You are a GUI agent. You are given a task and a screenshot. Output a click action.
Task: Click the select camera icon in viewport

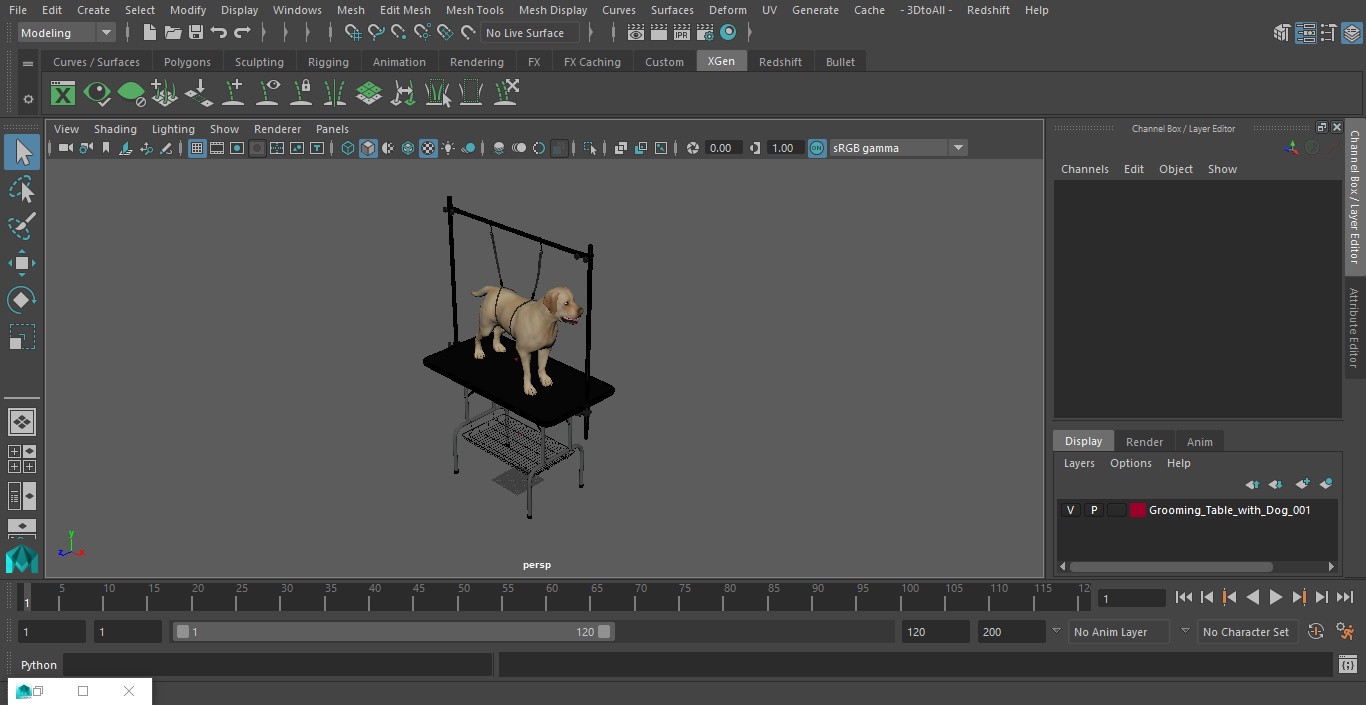(65, 148)
